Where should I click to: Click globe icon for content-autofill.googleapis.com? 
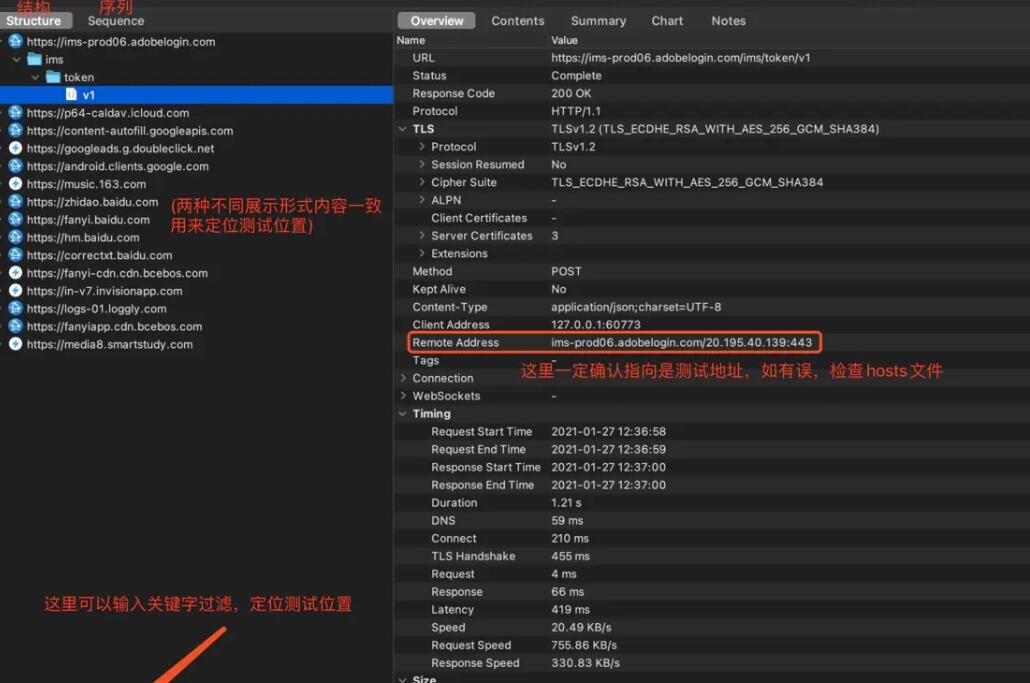16,130
